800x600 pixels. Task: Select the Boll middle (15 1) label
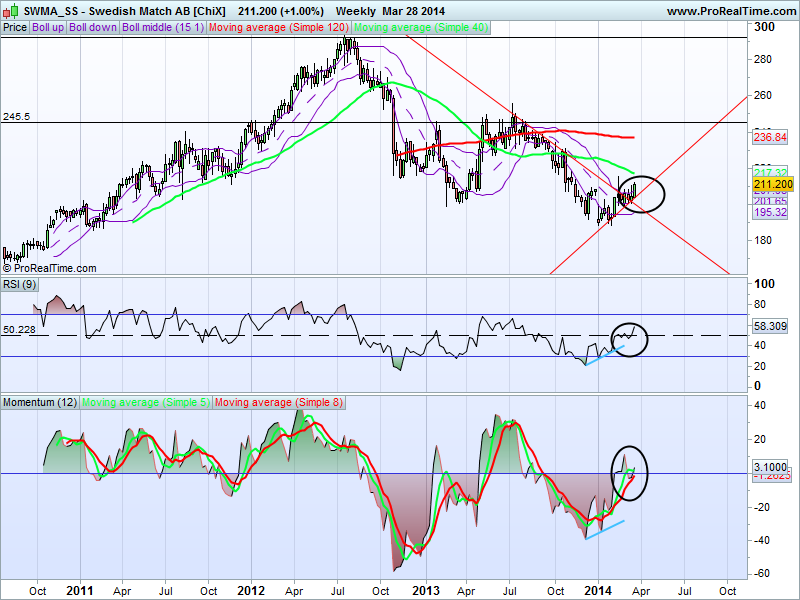pos(163,28)
